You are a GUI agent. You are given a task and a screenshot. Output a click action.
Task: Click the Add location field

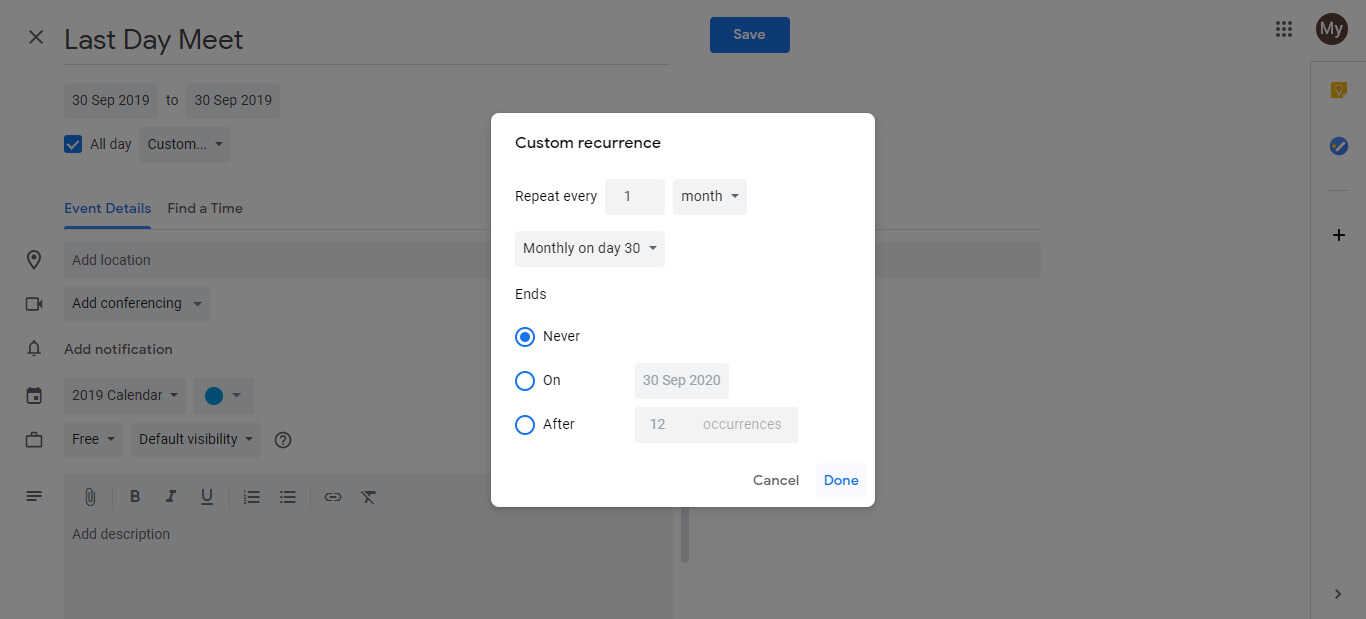(552, 260)
